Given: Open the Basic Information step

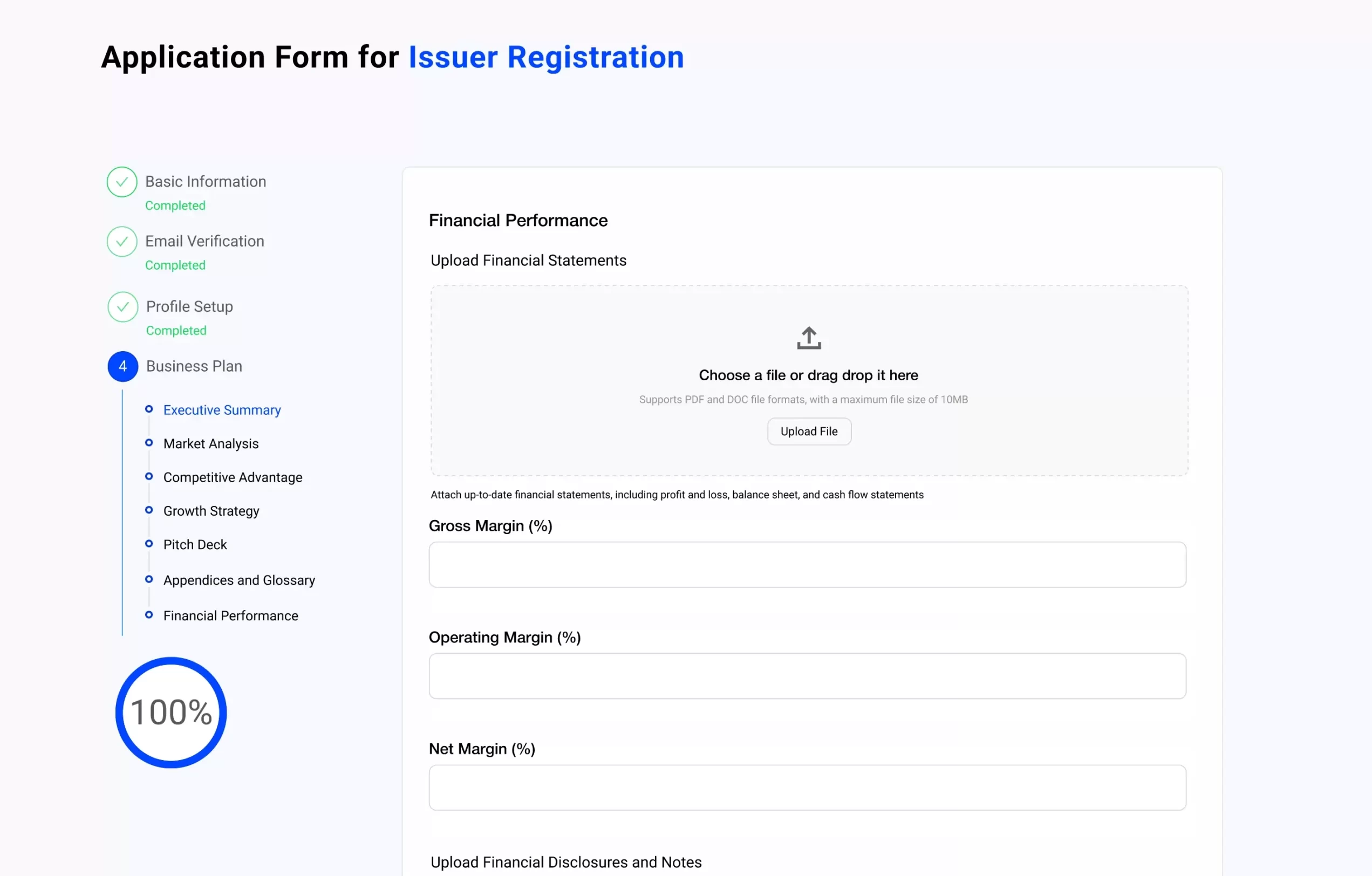Looking at the screenshot, I should (x=205, y=182).
